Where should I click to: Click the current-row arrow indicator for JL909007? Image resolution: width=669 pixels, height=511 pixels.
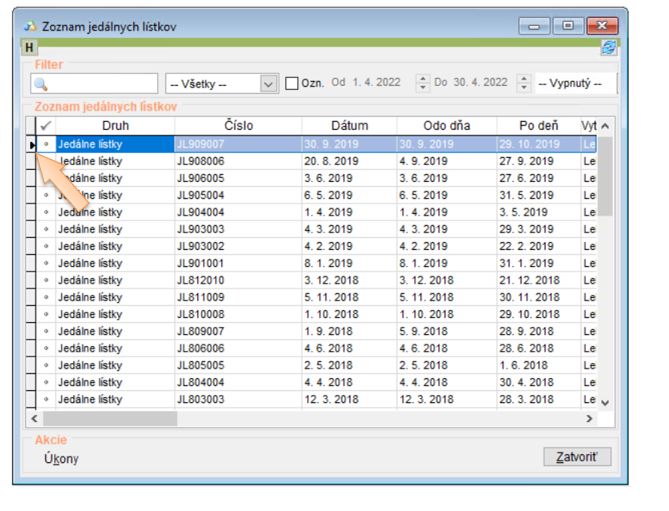coord(32,144)
